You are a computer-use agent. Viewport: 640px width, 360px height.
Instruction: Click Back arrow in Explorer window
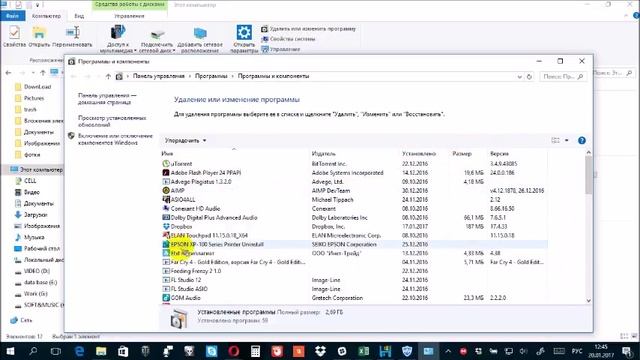tap(9, 73)
